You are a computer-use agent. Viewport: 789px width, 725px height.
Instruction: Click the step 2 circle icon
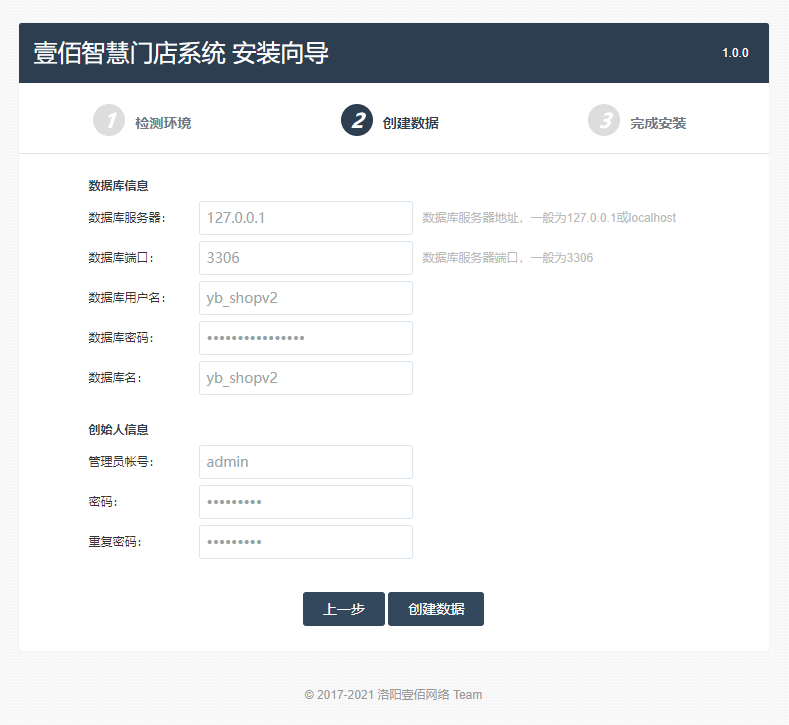357,120
